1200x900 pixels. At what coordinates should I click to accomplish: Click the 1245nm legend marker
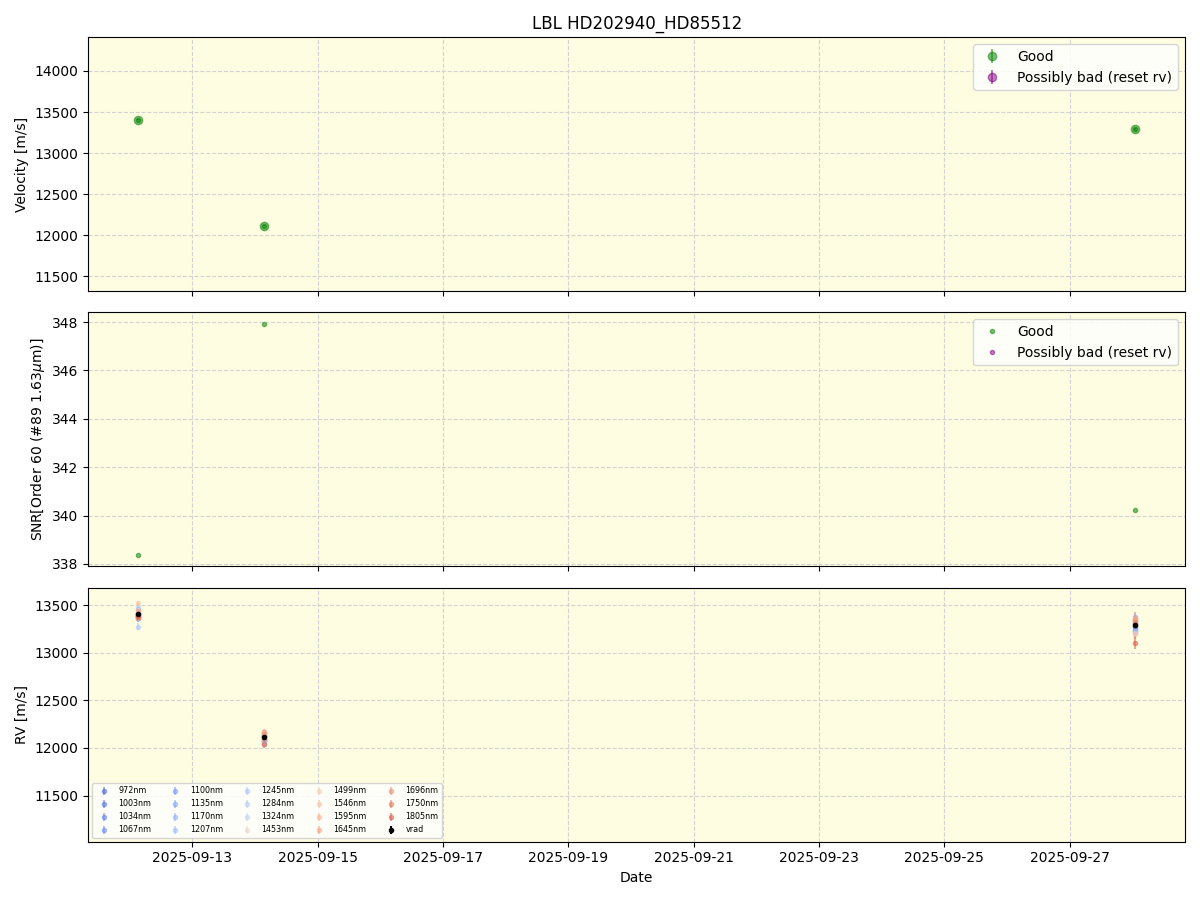coord(247,791)
